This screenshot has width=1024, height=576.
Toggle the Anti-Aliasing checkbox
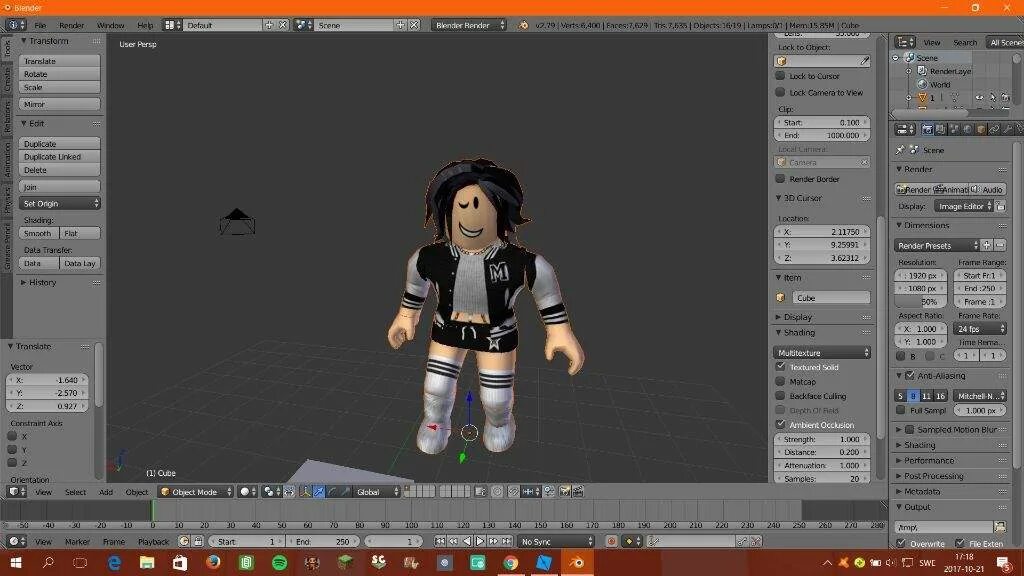pos(910,376)
